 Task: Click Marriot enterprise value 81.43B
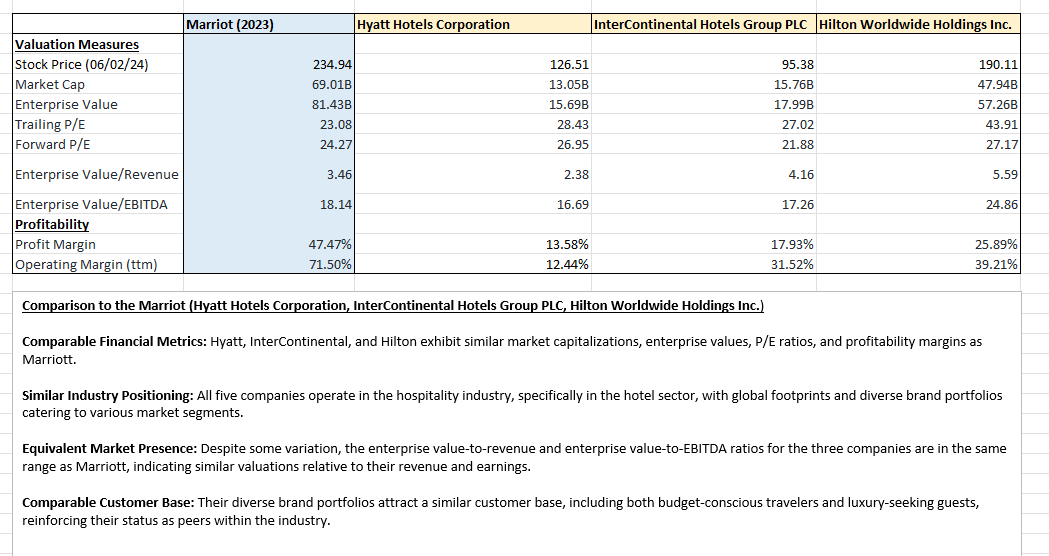coord(269,104)
